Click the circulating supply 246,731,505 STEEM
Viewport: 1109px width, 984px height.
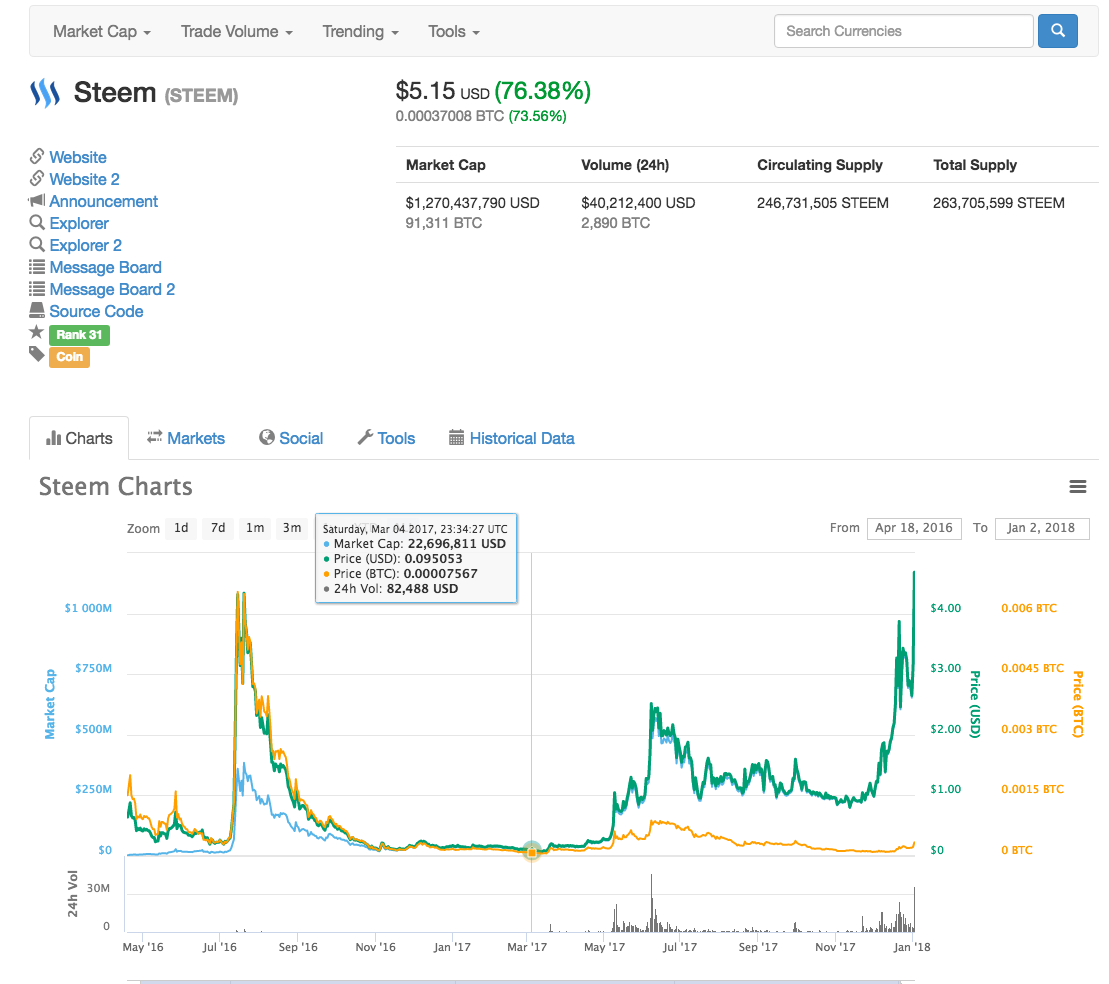tap(823, 203)
